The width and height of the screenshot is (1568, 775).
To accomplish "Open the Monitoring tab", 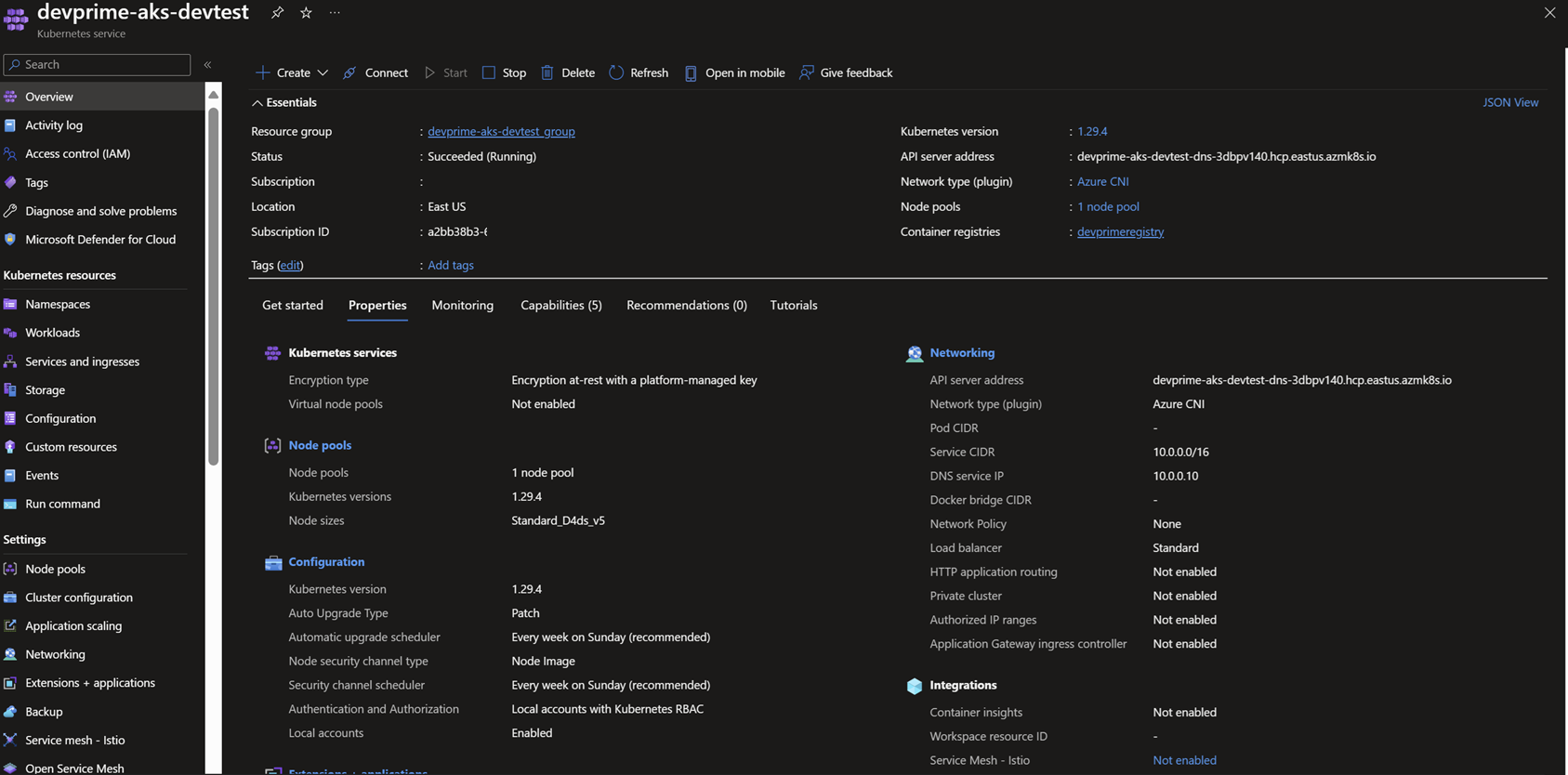I will (x=463, y=305).
